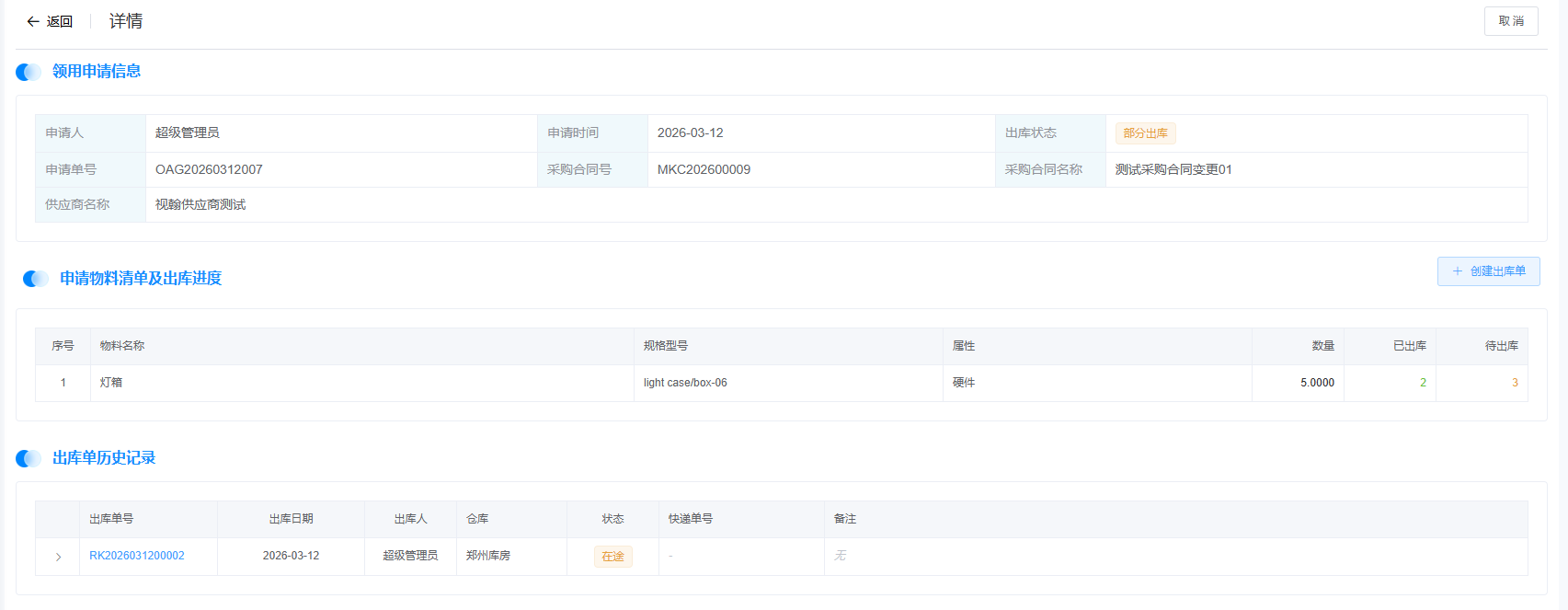Click the purchase contract number MKC202600009
The width and height of the screenshot is (1568, 610).
(x=704, y=169)
